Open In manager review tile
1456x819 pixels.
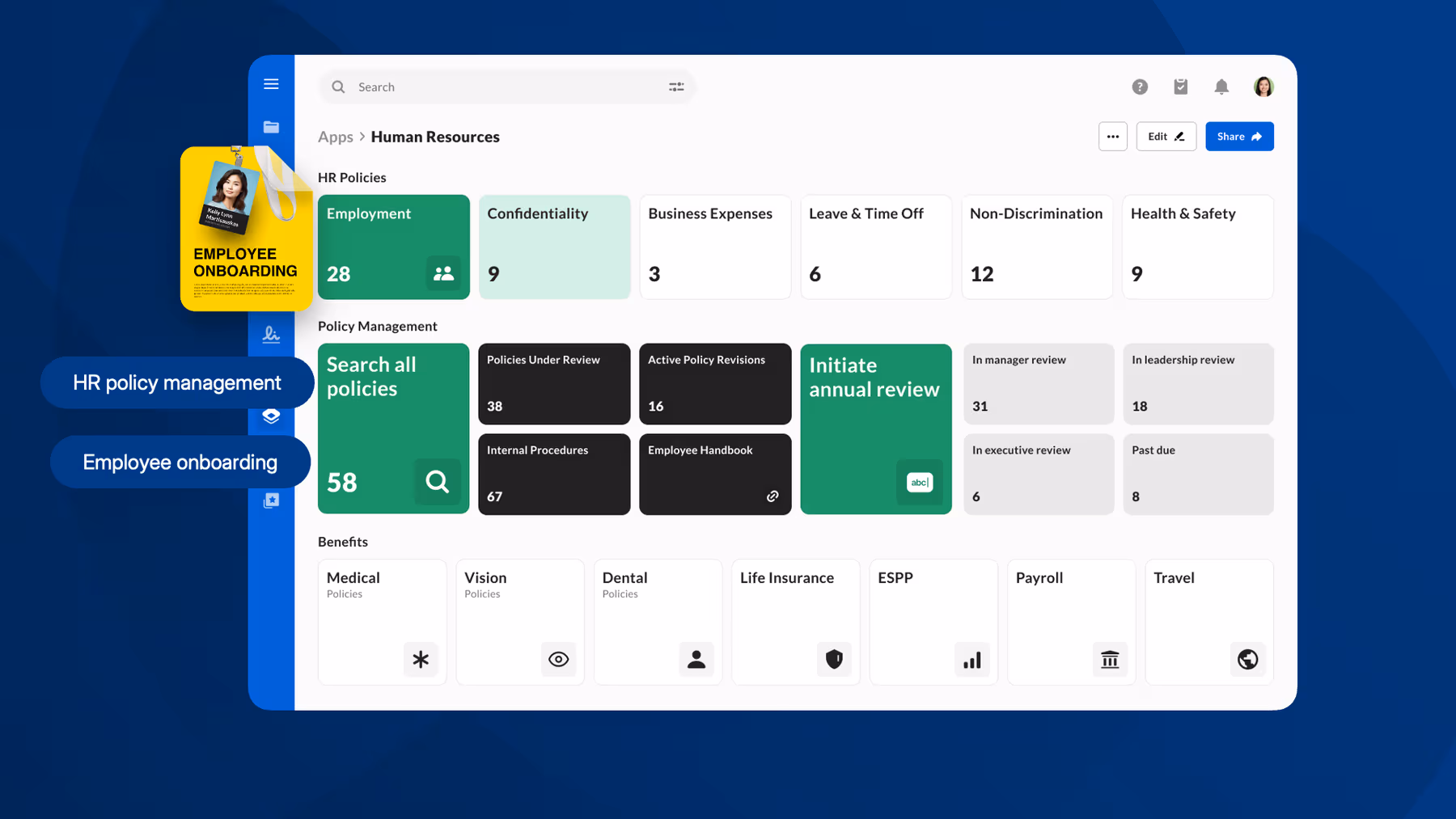point(1039,384)
